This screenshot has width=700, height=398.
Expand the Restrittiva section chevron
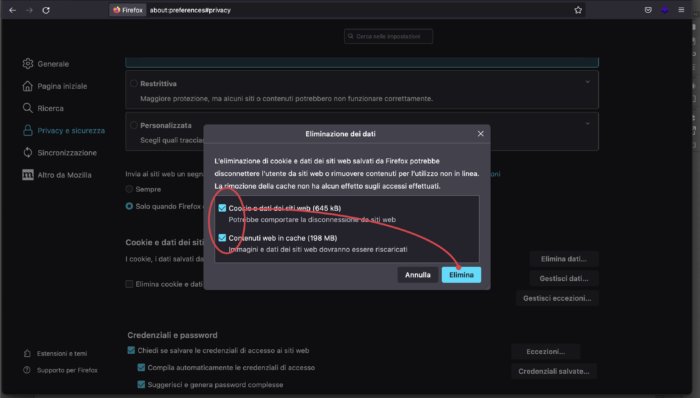588,82
